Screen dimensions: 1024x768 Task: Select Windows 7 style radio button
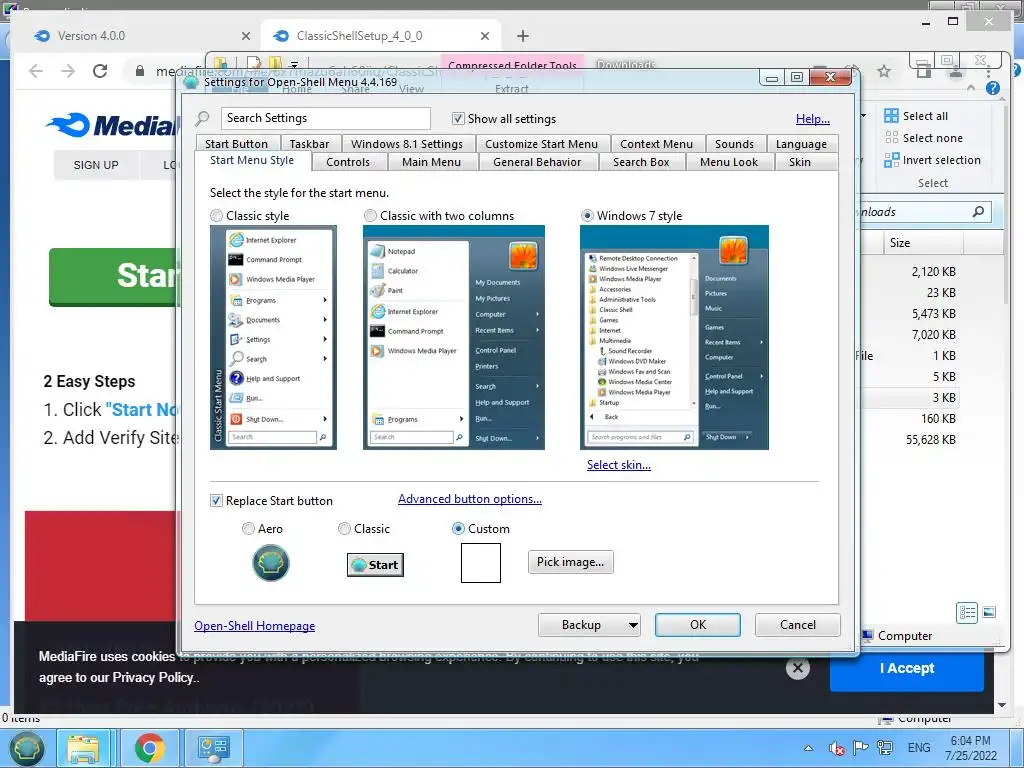pyautogui.click(x=587, y=216)
